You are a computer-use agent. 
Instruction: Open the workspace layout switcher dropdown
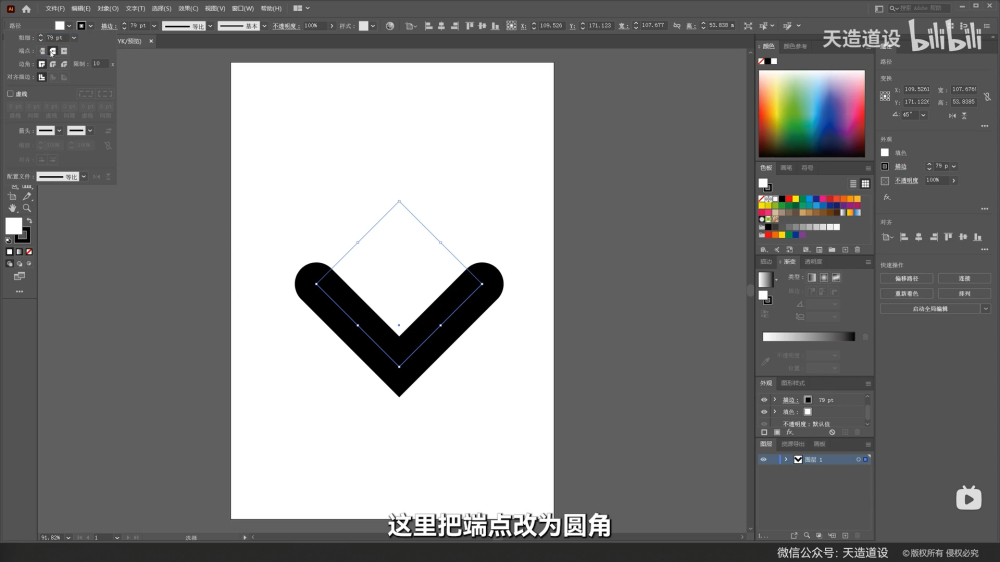(x=301, y=8)
